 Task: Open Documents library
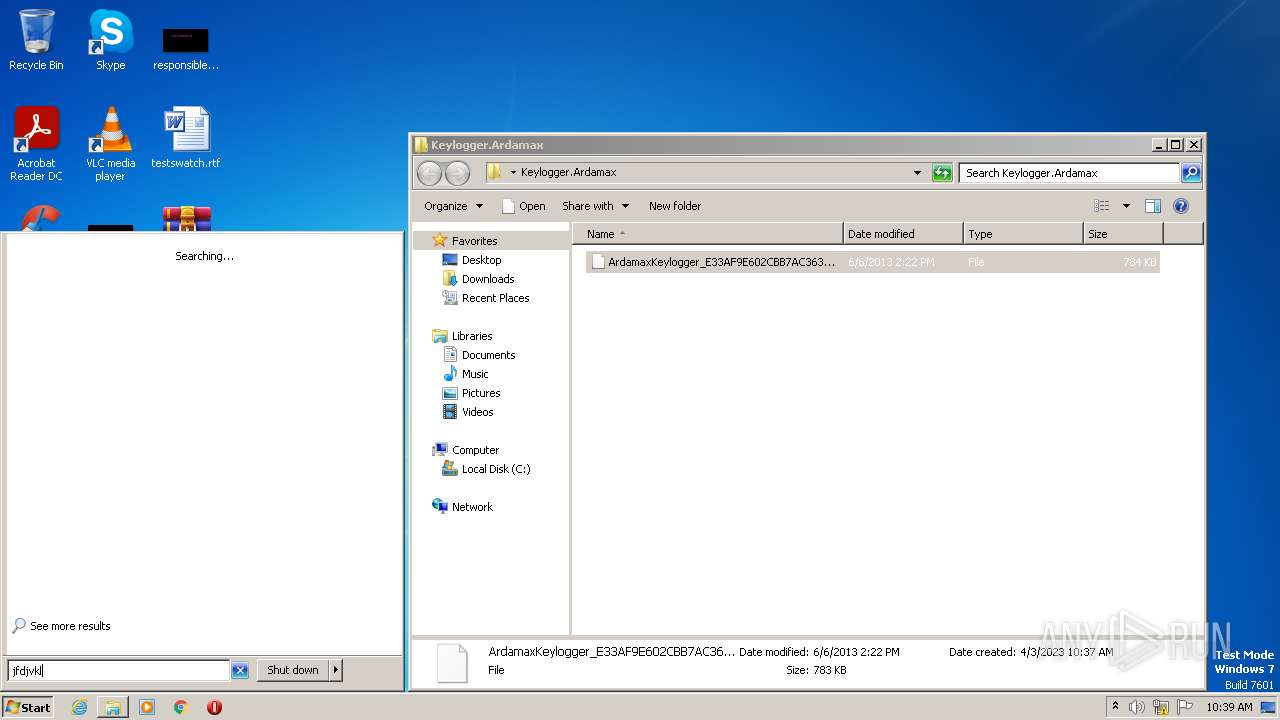[x=488, y=355]
